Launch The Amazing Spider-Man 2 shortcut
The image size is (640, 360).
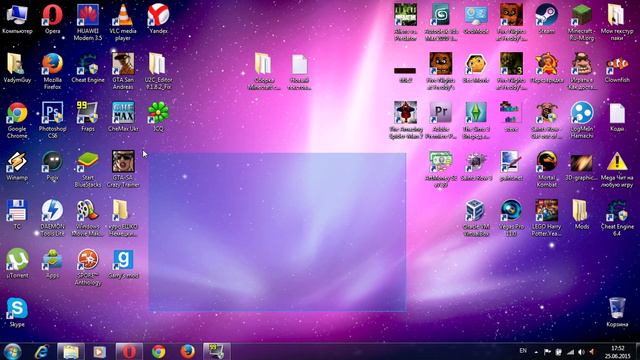(x=405, y=120)
